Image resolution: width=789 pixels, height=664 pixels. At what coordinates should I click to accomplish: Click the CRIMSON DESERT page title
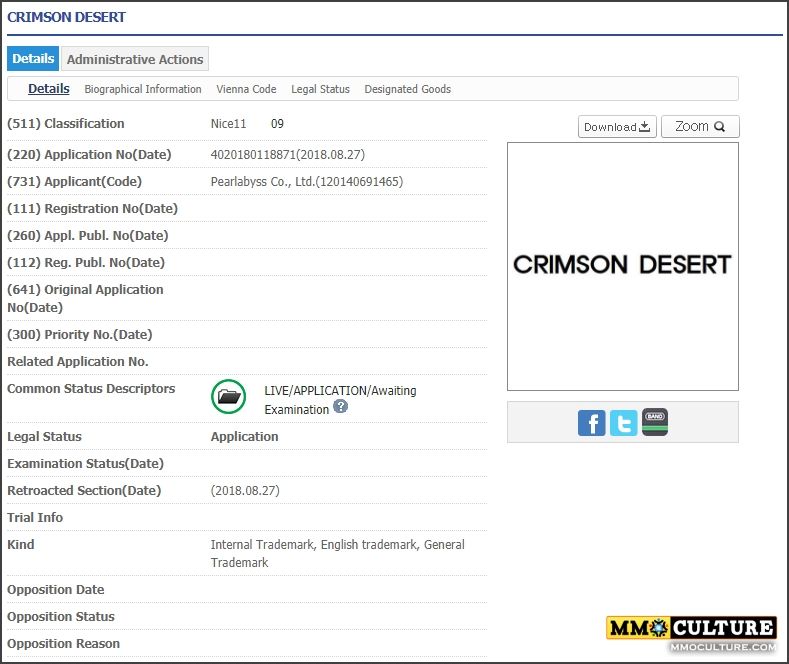[x=66, y=17]
